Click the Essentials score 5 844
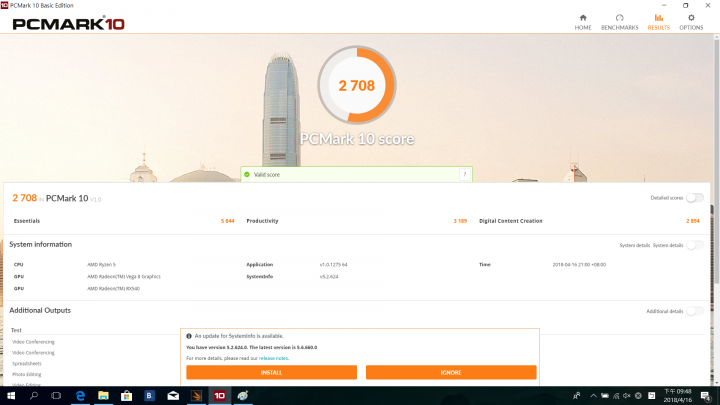720x405 pixels. (228, 221)
